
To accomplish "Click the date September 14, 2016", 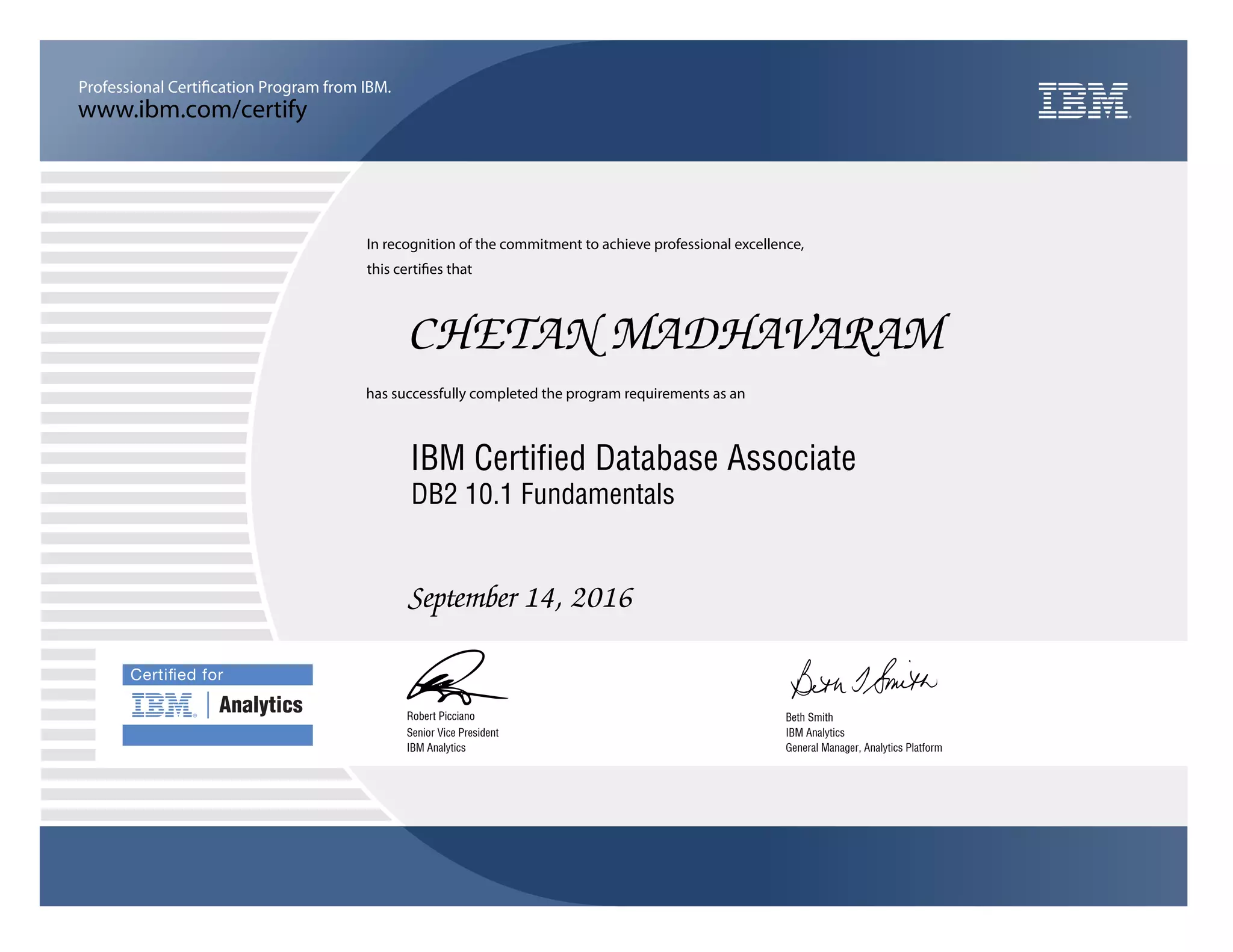I will click(x=520, y=598).
